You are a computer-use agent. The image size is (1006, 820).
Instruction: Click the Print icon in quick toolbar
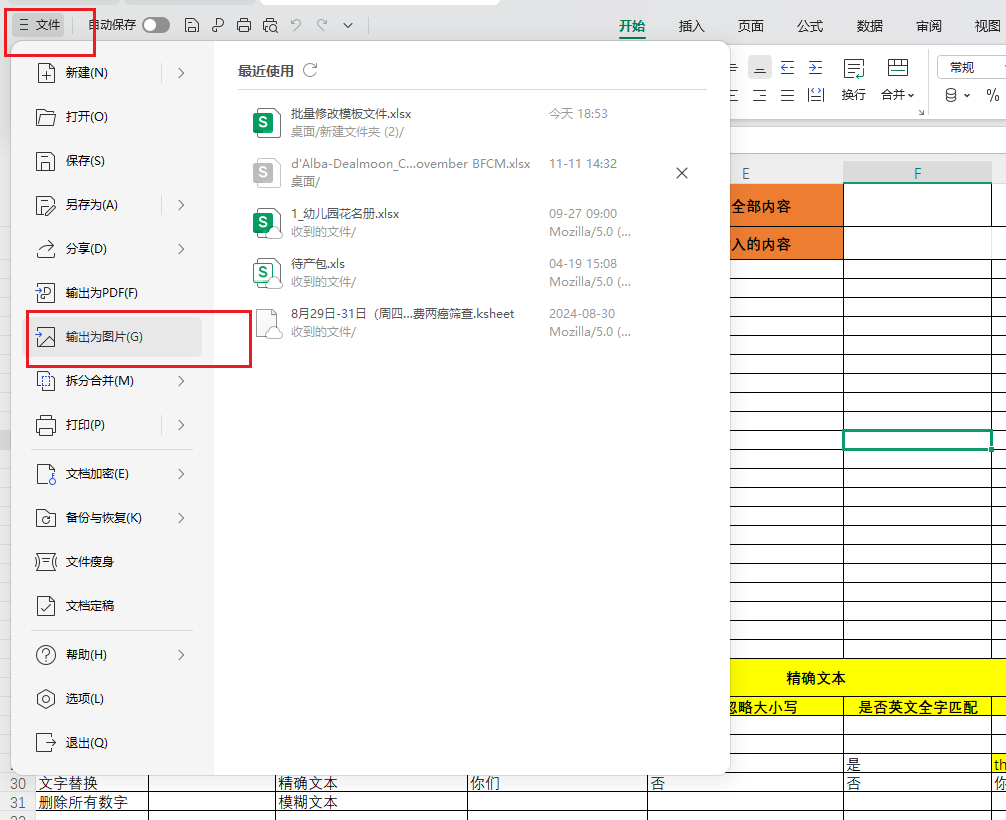[x=244, y=25]
